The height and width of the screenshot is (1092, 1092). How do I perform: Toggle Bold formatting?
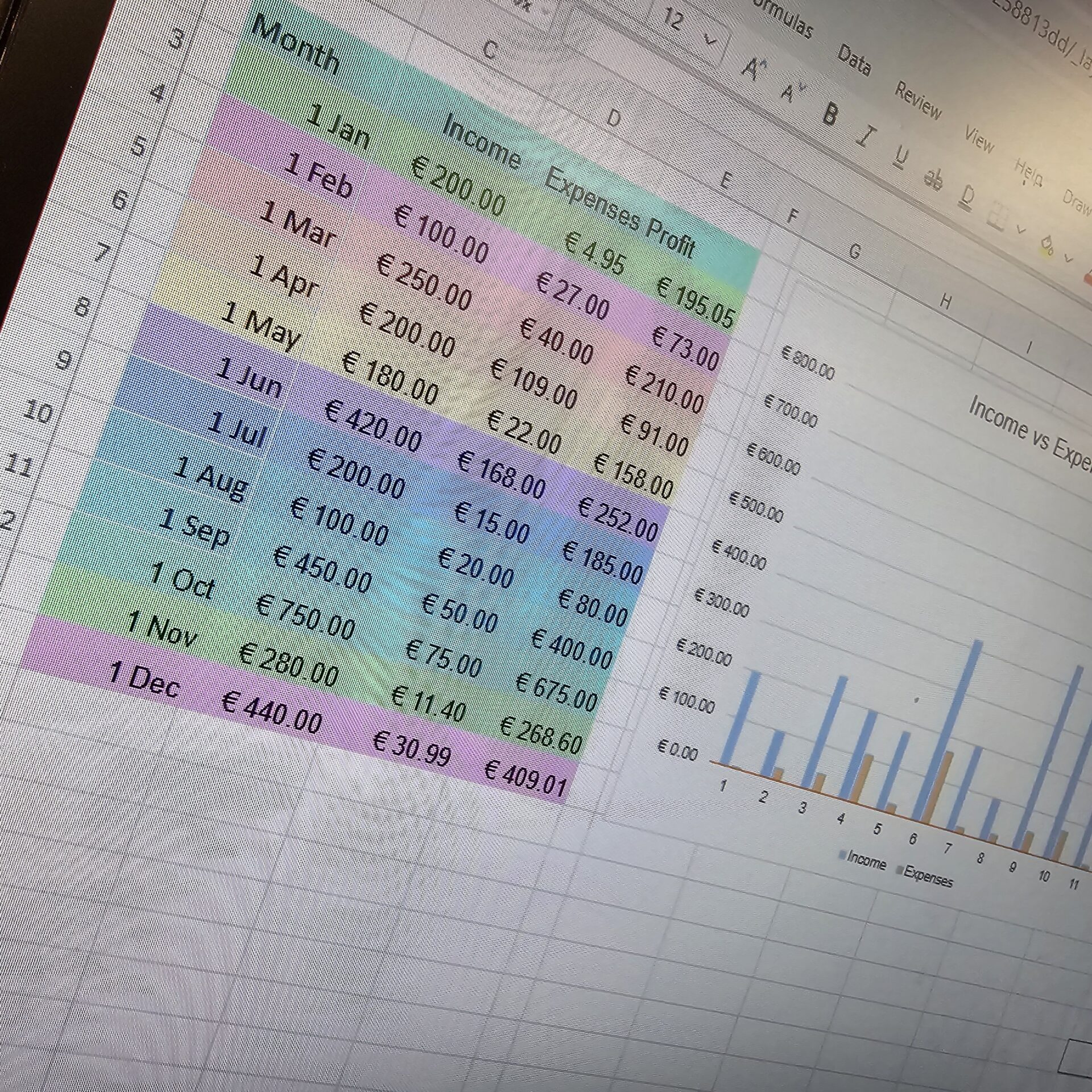[830, 114]
